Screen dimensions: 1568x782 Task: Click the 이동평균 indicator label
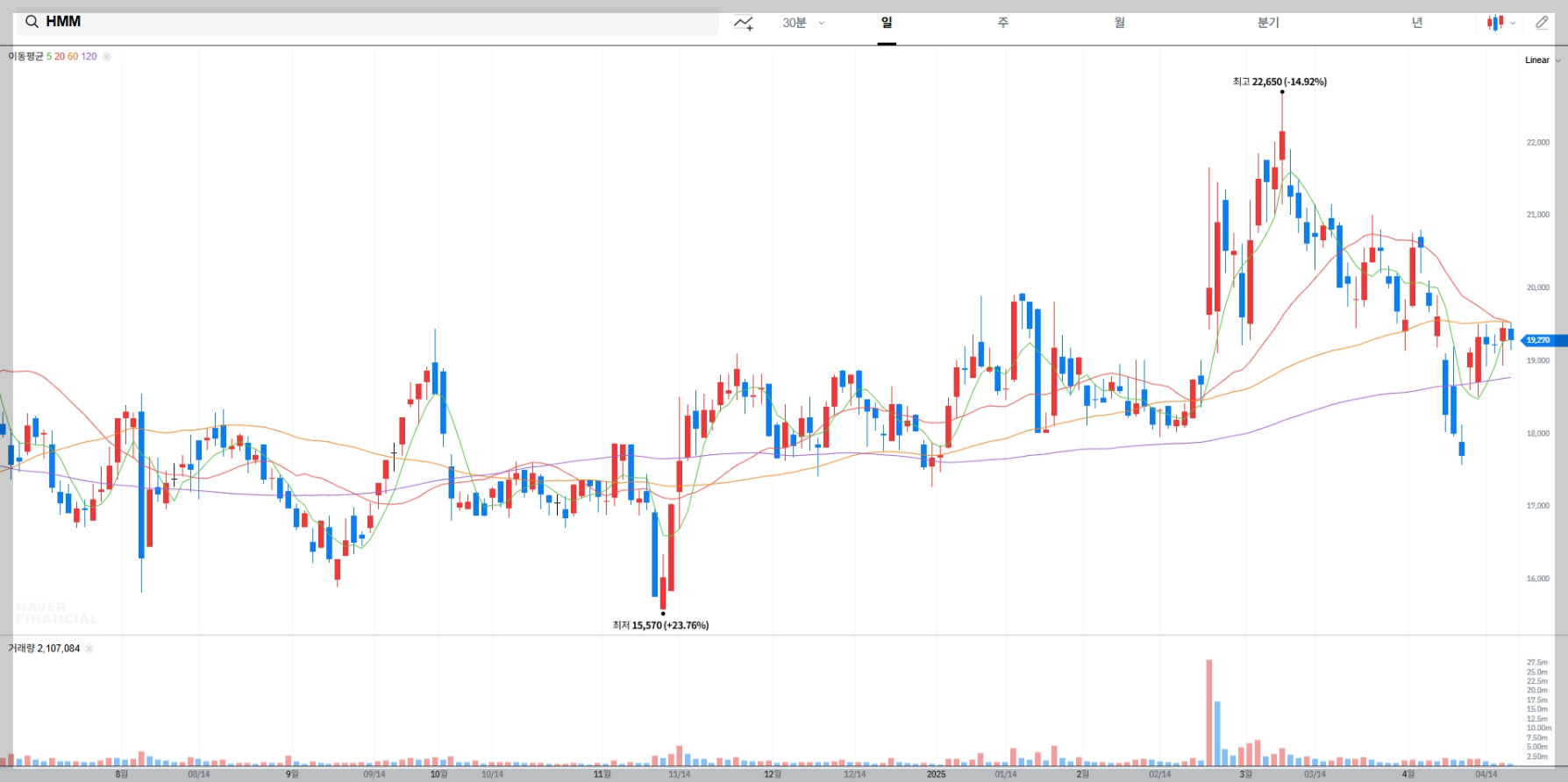tap(25, 56)
